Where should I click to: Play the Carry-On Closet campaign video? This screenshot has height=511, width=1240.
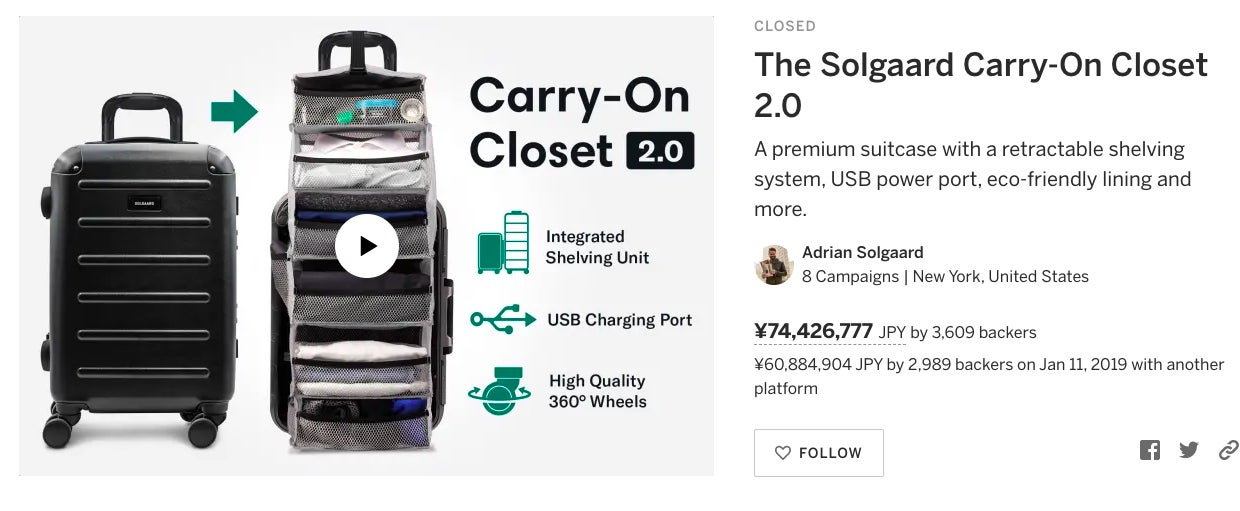click(366, 246)
